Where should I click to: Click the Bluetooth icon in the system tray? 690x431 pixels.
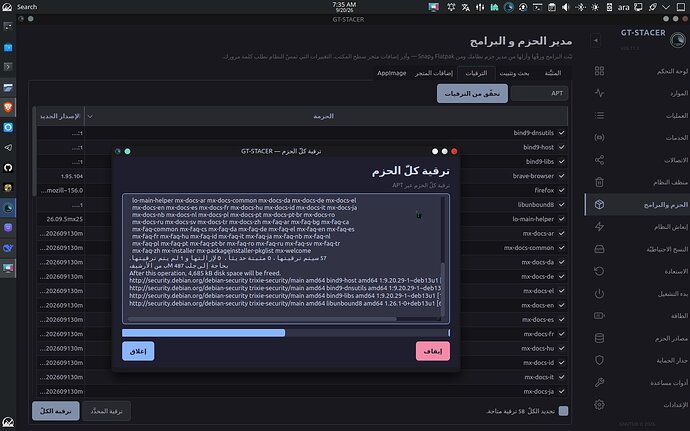click(x=580, y=7)
